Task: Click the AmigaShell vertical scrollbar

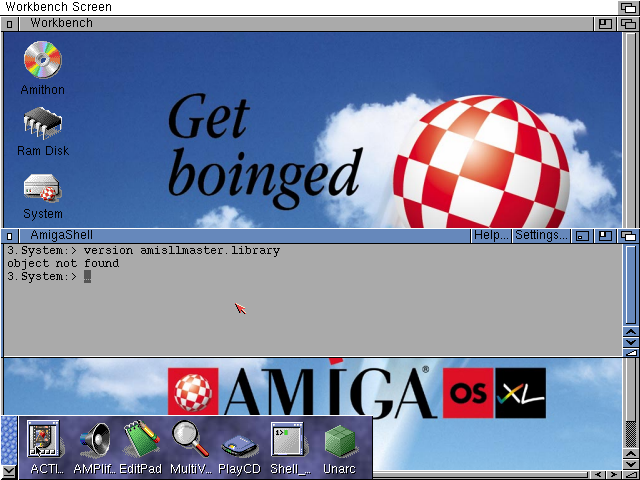Action: click(x=631, y=285)
